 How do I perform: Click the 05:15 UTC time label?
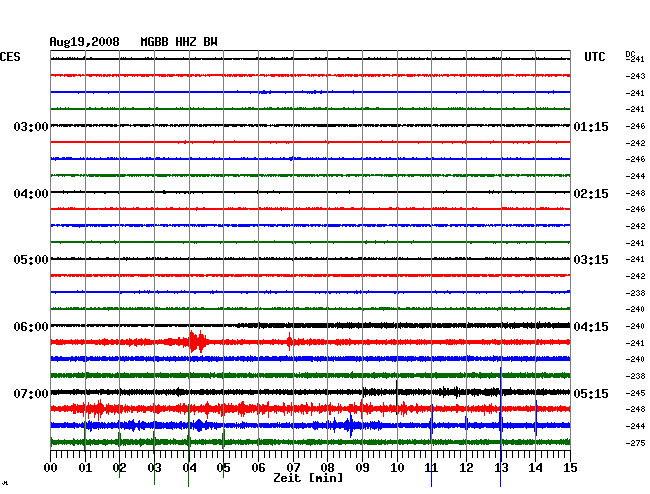(x=591, y=393)
